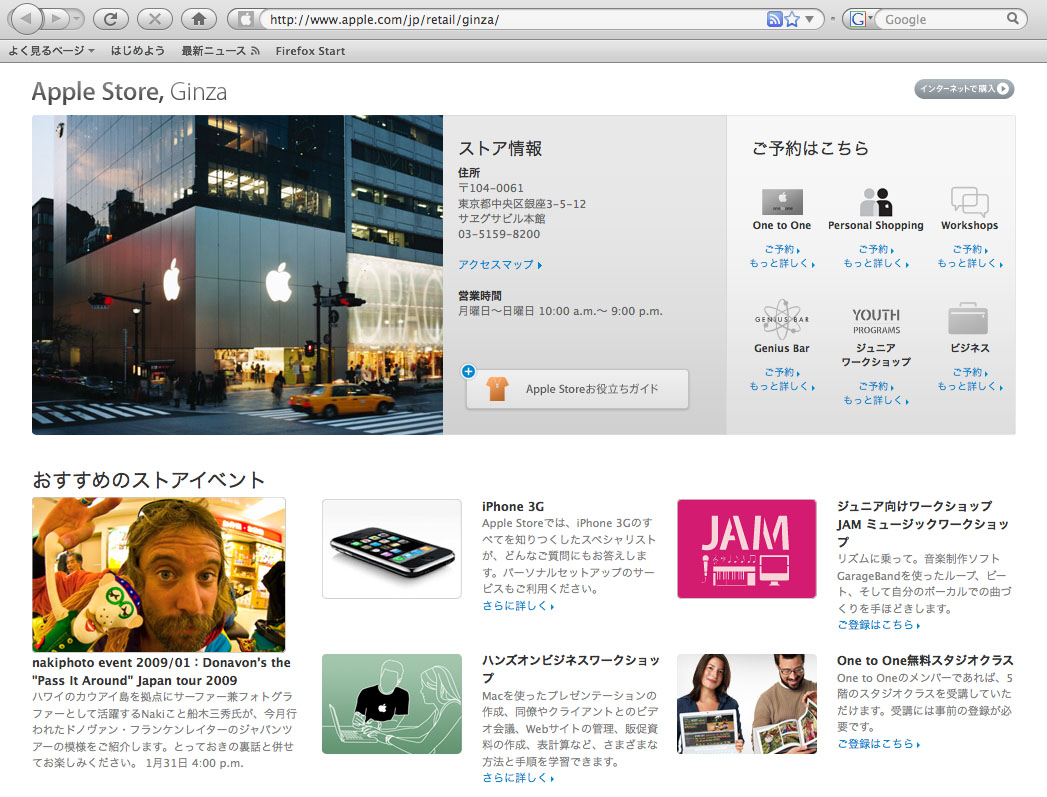Screen dimensions: 1047x797
Task: Click the インターネットで購入 button
Action: pos(964,89)
